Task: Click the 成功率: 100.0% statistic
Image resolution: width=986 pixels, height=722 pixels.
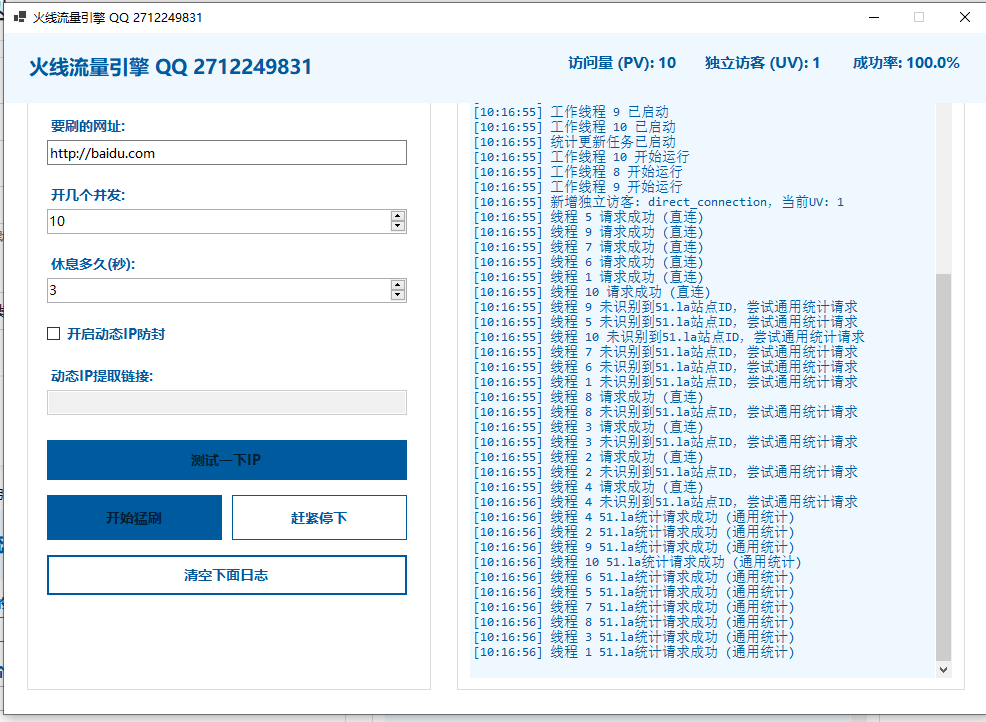Action: 906,63
